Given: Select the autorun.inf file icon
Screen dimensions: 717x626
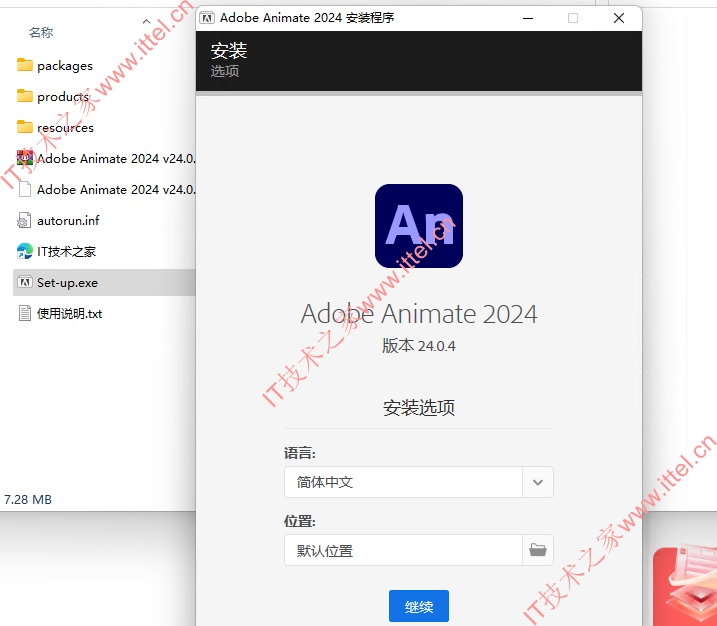Looking at the screenshot, I should point(24,220).
